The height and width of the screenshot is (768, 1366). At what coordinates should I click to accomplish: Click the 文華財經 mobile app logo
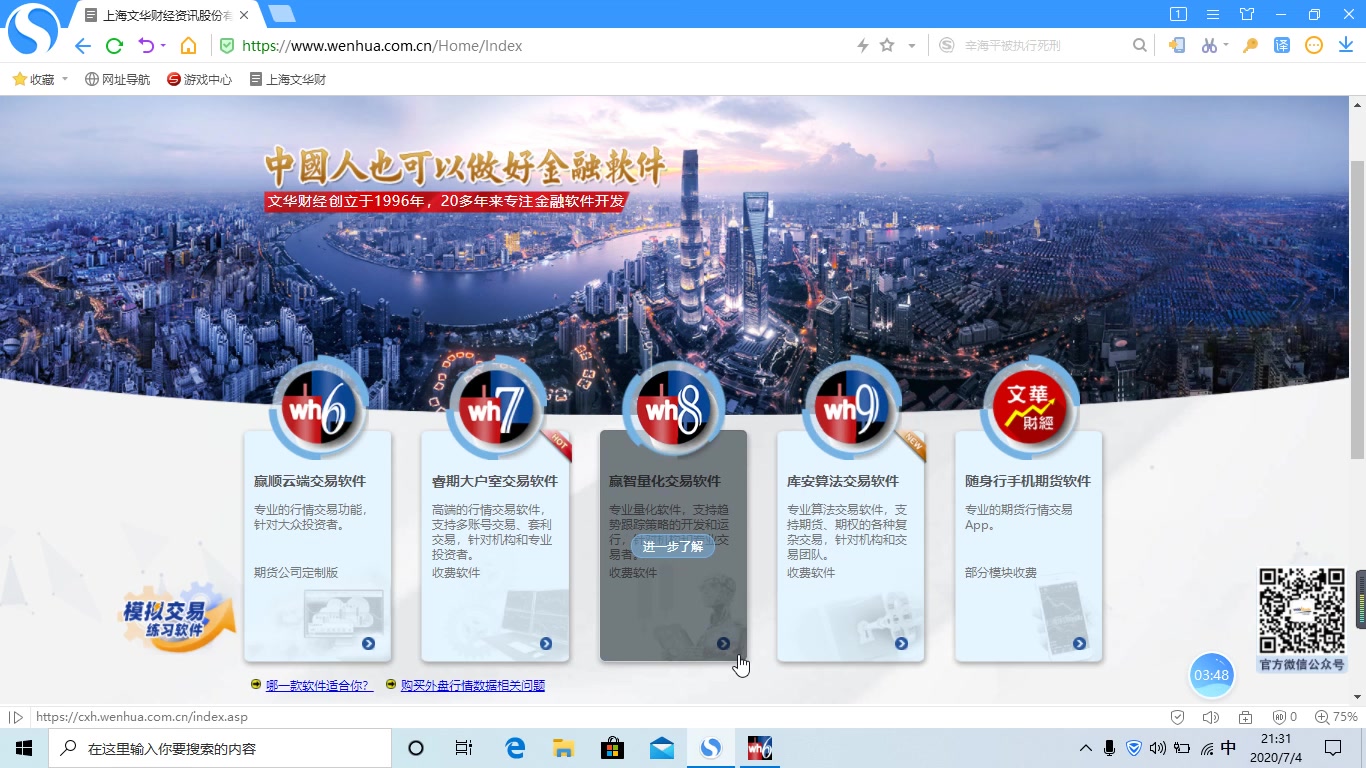(x=1029, y=408)
